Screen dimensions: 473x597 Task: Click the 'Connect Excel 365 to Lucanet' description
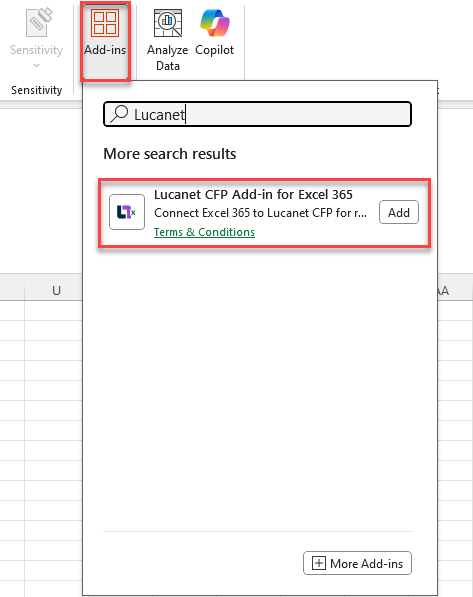pos(260,213)
